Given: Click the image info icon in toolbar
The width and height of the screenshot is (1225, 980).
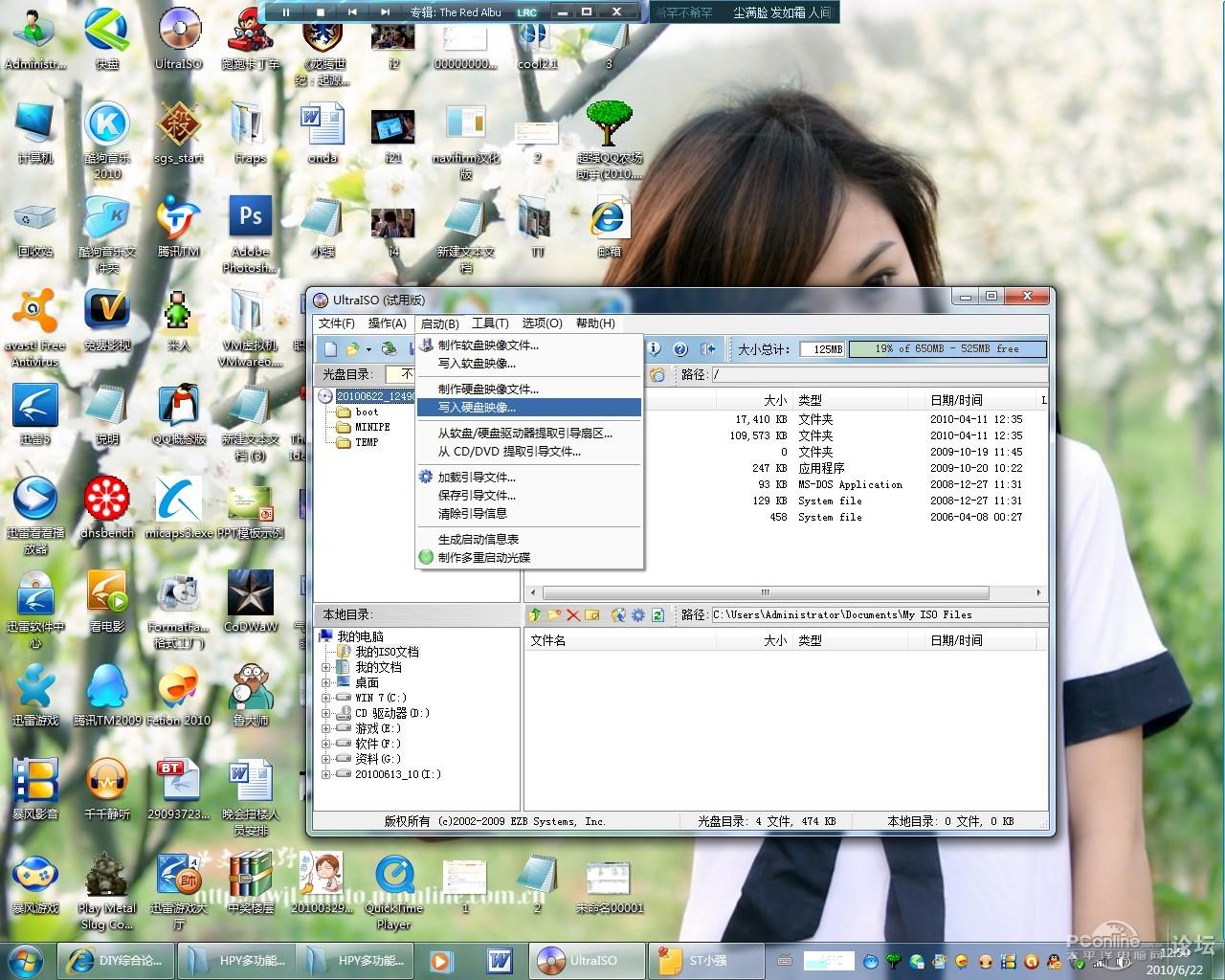Looking at the screenshot, I should point(654,349).
